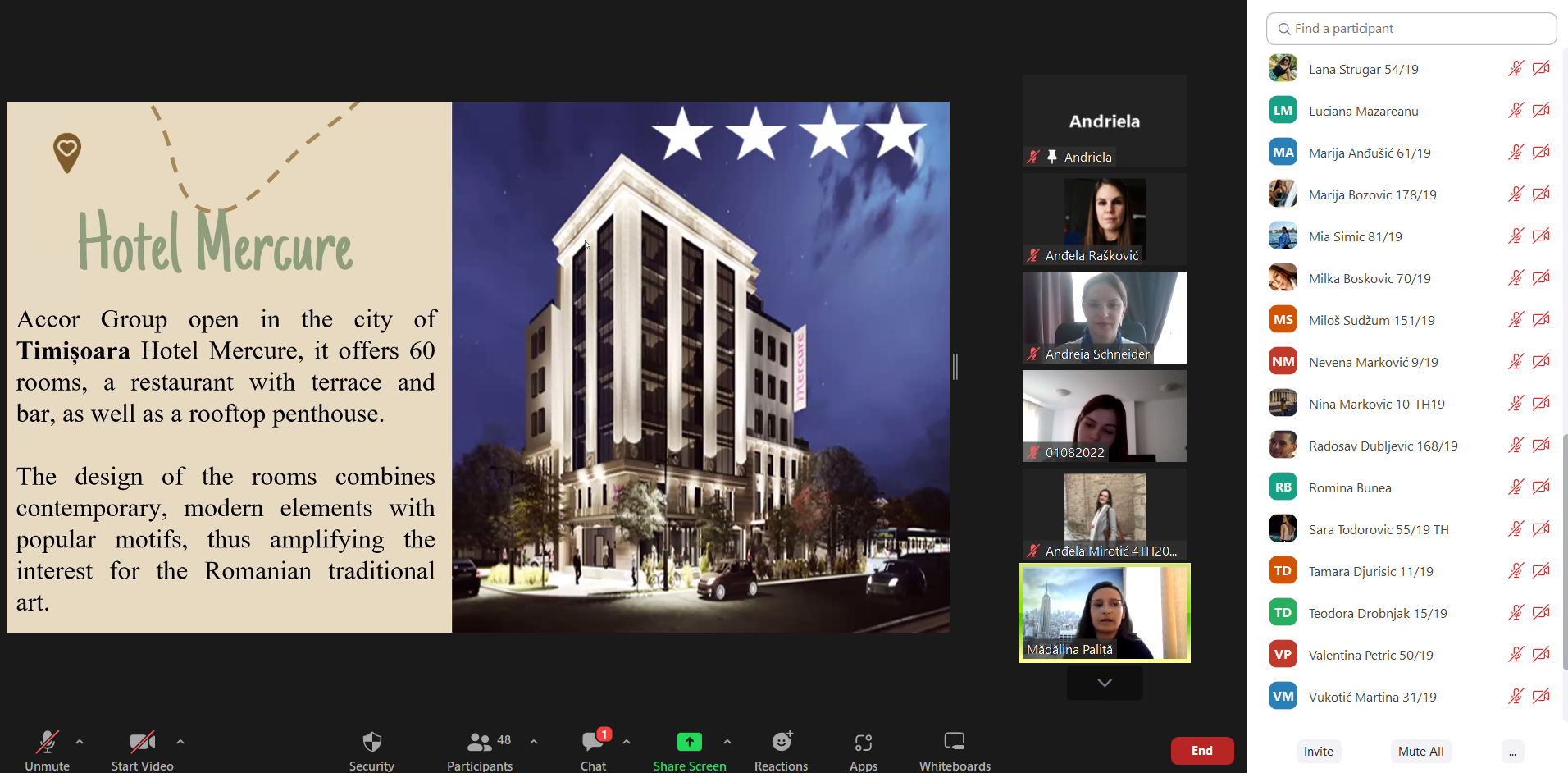Toggle Marija Anđušić's muted microphone icon

point(1516,153)
